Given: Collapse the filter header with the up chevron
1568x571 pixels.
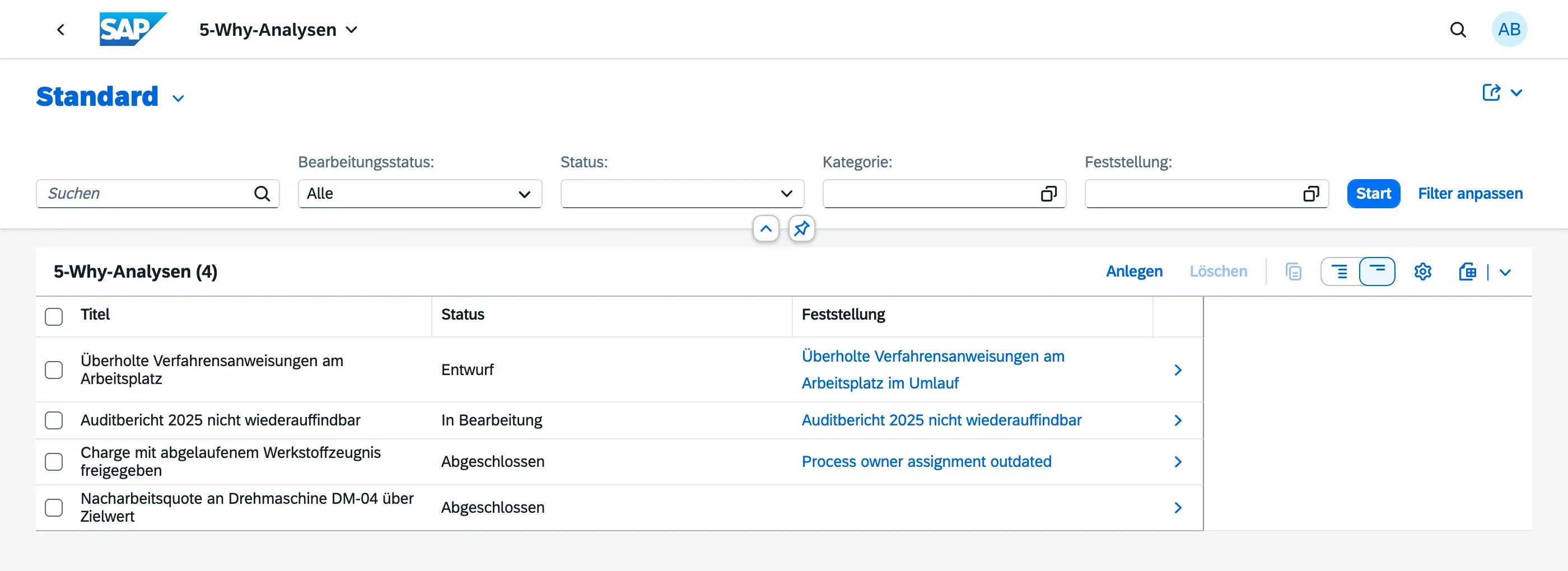Looking at the screenshot, I should (766, 228).
